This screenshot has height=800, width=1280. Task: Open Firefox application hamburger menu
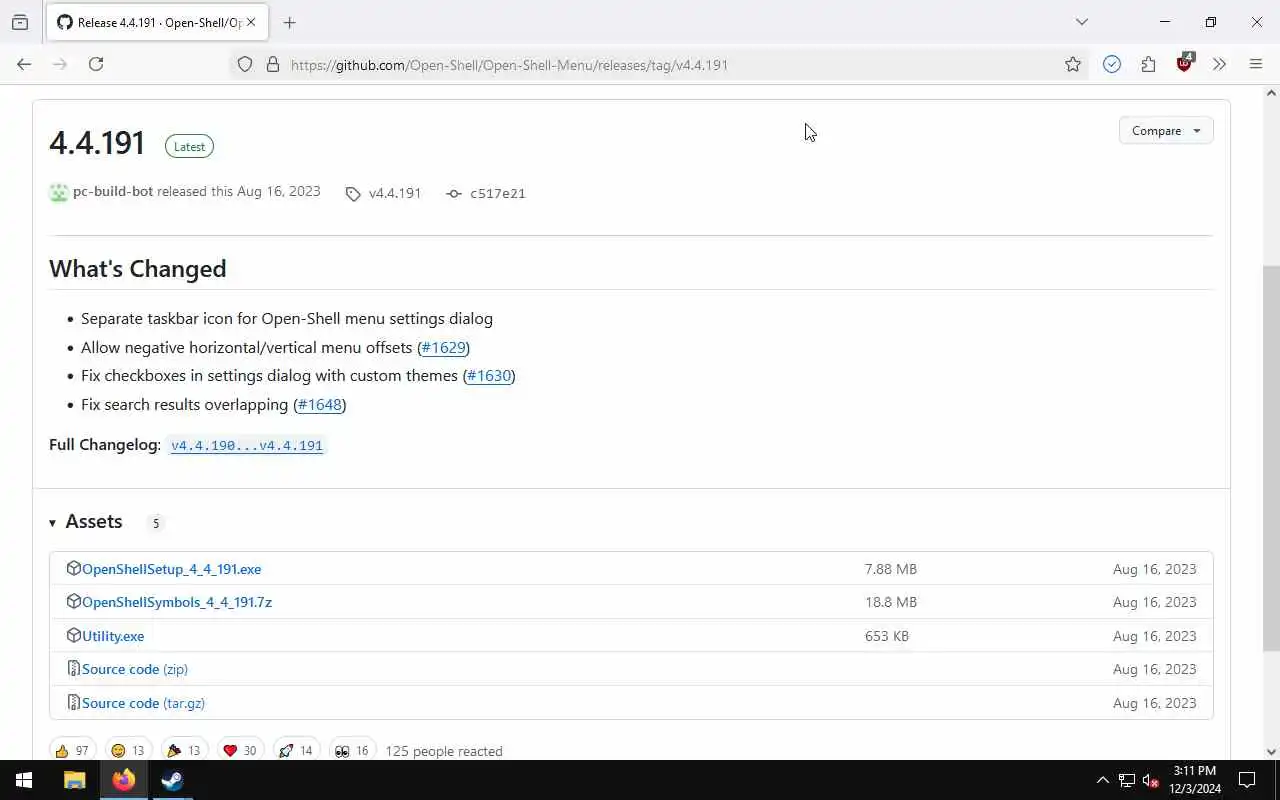(x=1256, y=64)
